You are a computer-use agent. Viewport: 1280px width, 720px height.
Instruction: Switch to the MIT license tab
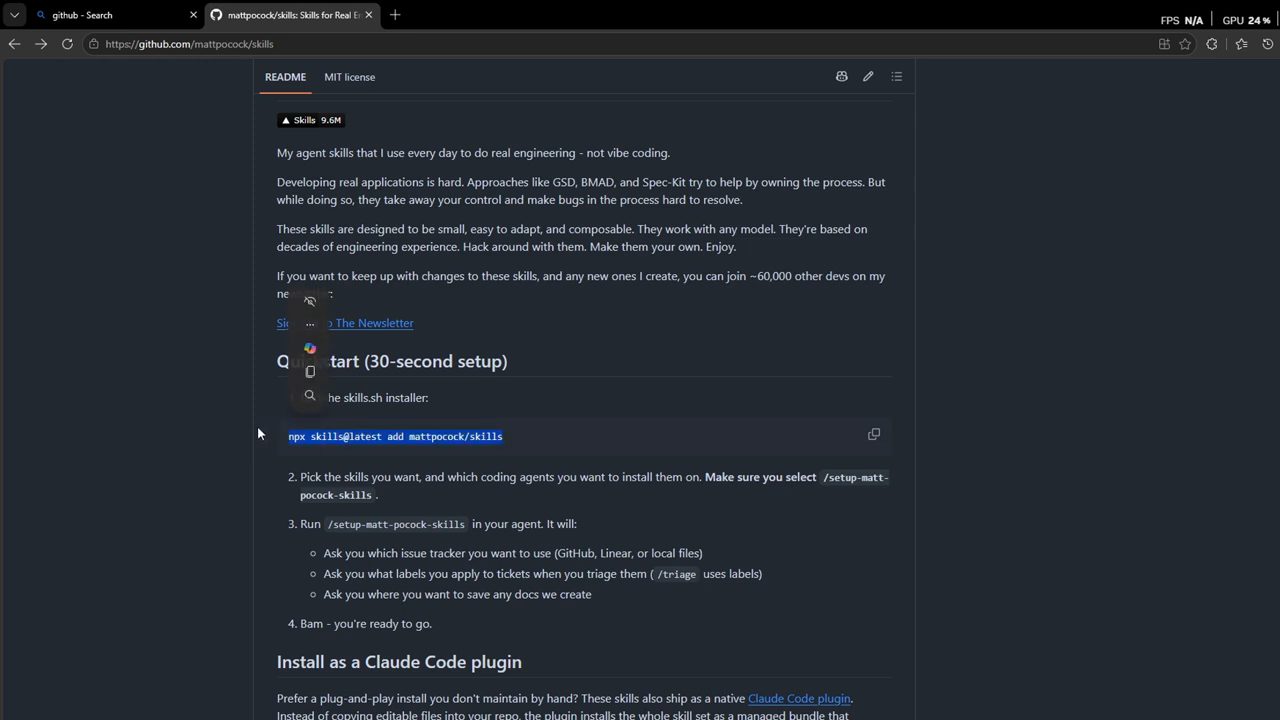(350, 77)
